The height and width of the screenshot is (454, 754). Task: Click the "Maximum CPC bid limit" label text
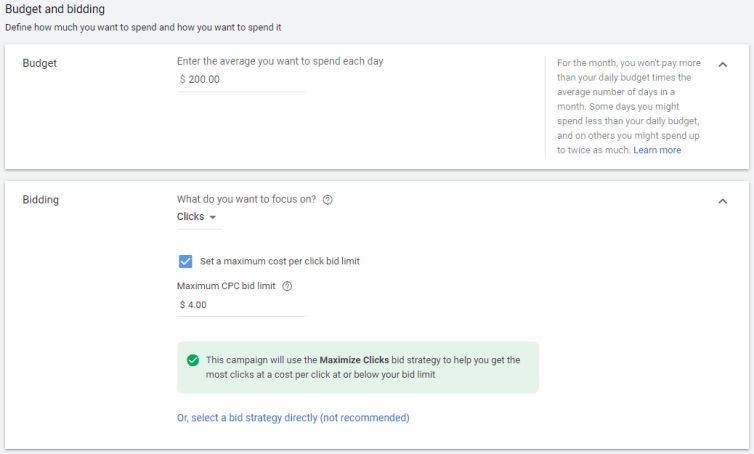[226, 286]
